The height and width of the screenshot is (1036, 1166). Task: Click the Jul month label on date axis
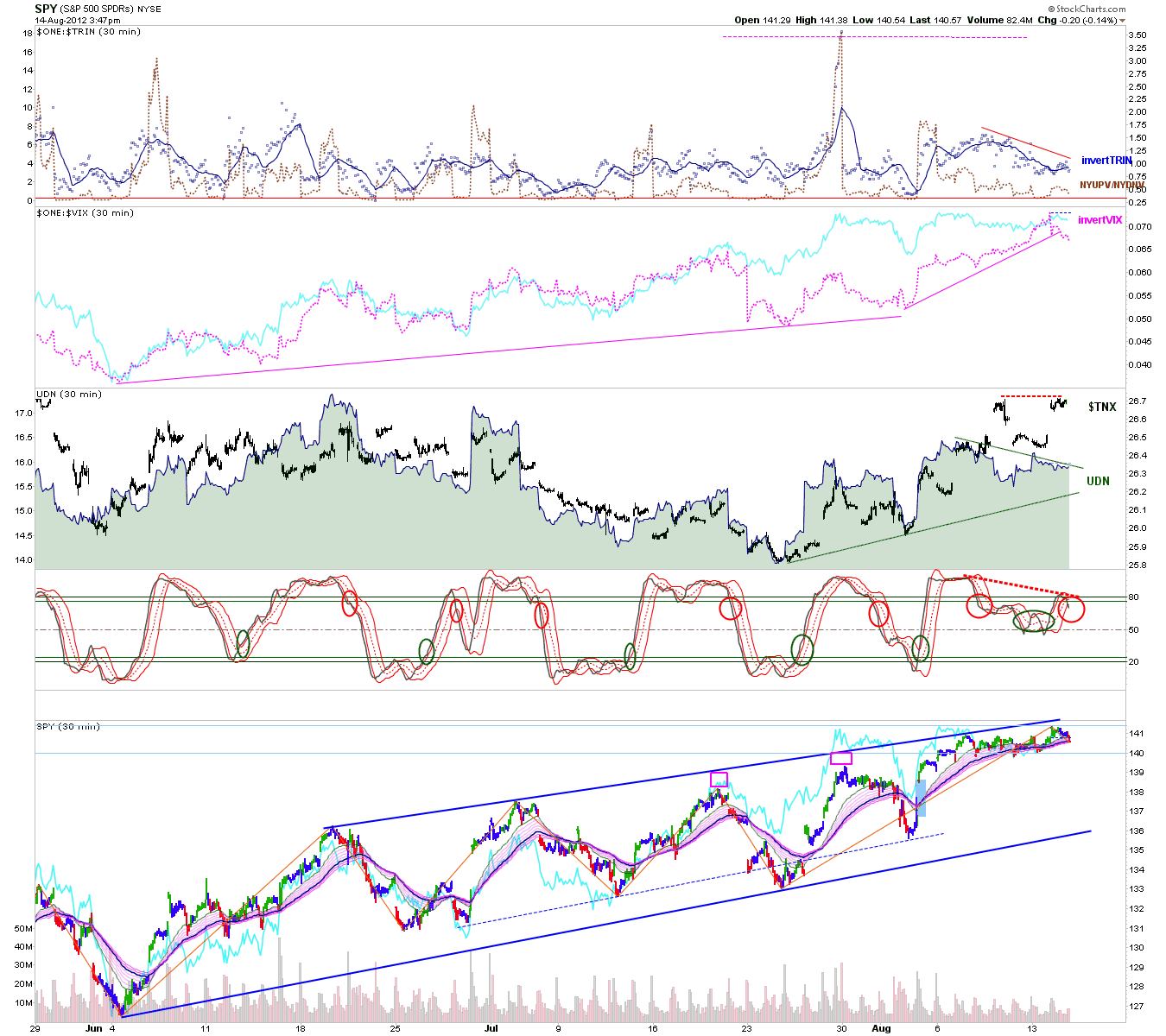[491, 1028]
